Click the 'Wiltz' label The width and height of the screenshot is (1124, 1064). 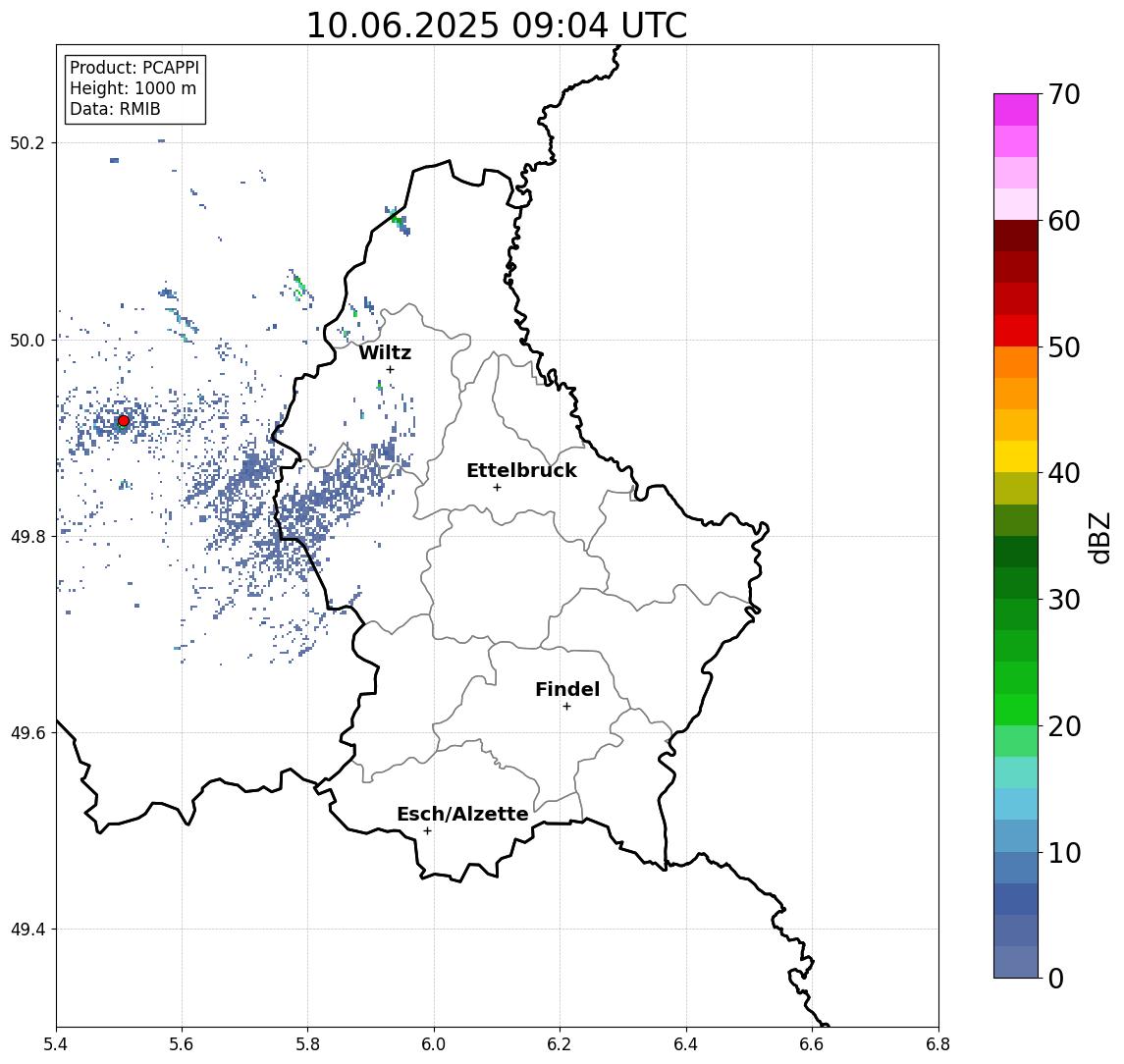point(385,352)
